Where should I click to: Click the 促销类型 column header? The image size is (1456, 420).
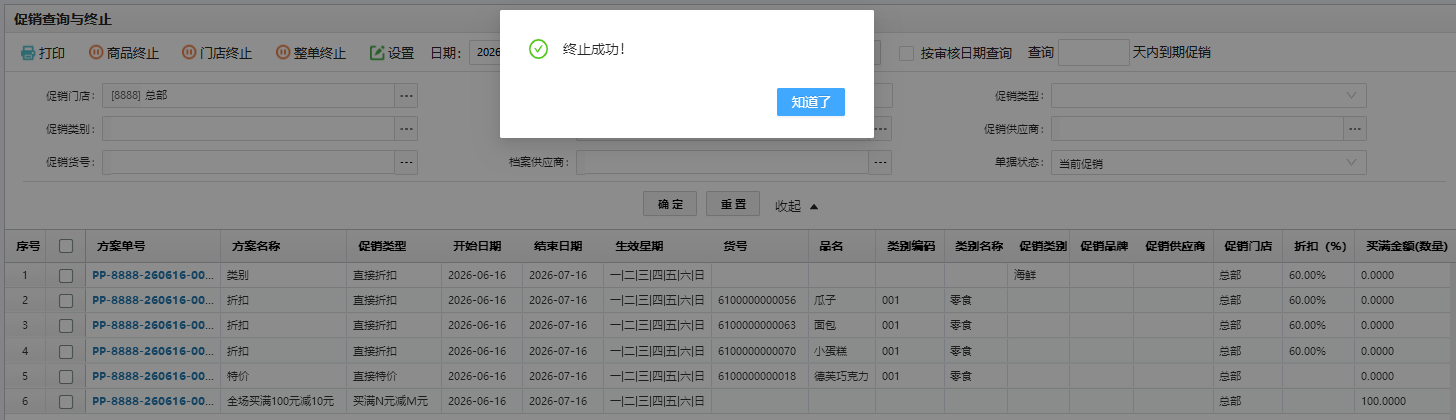(382, 246)
